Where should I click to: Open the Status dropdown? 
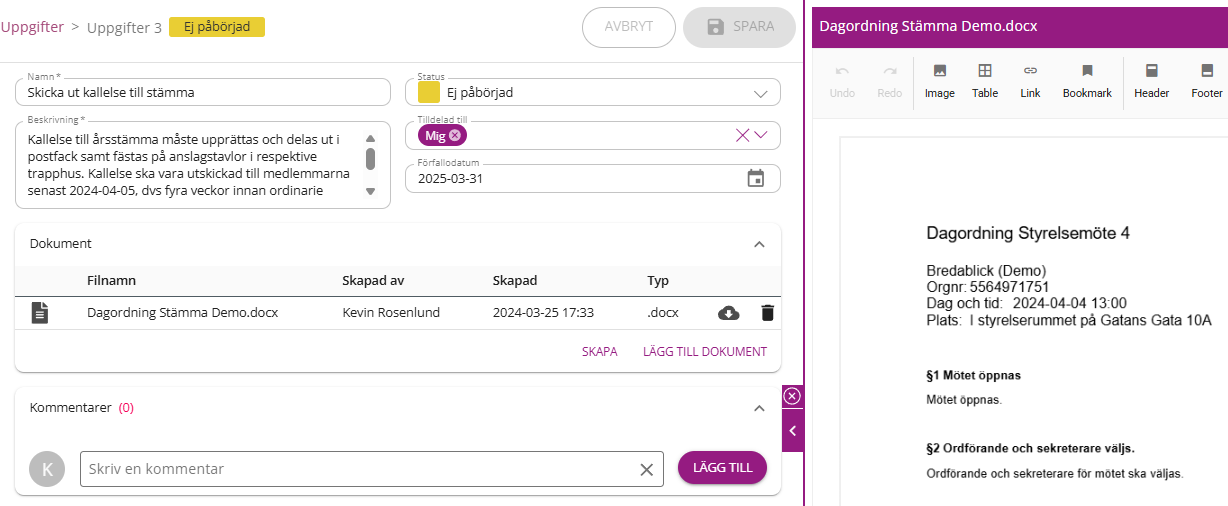pos(760,93)
